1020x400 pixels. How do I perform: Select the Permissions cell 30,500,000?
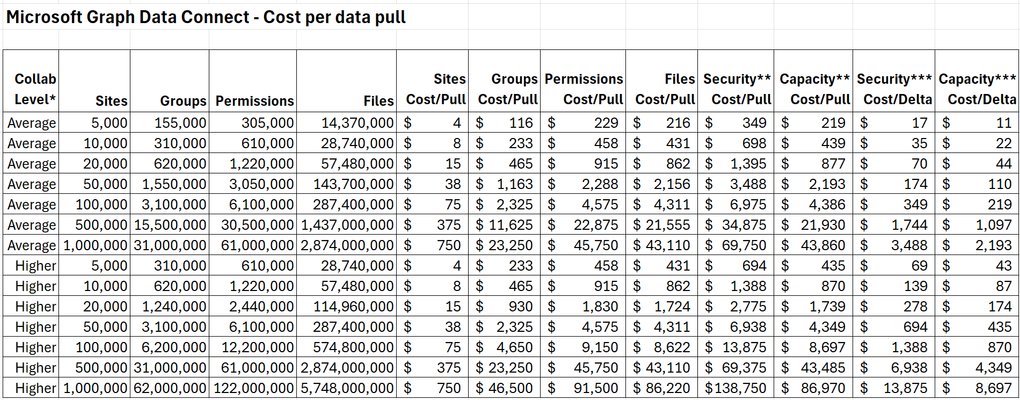click(x=253, y=225)
